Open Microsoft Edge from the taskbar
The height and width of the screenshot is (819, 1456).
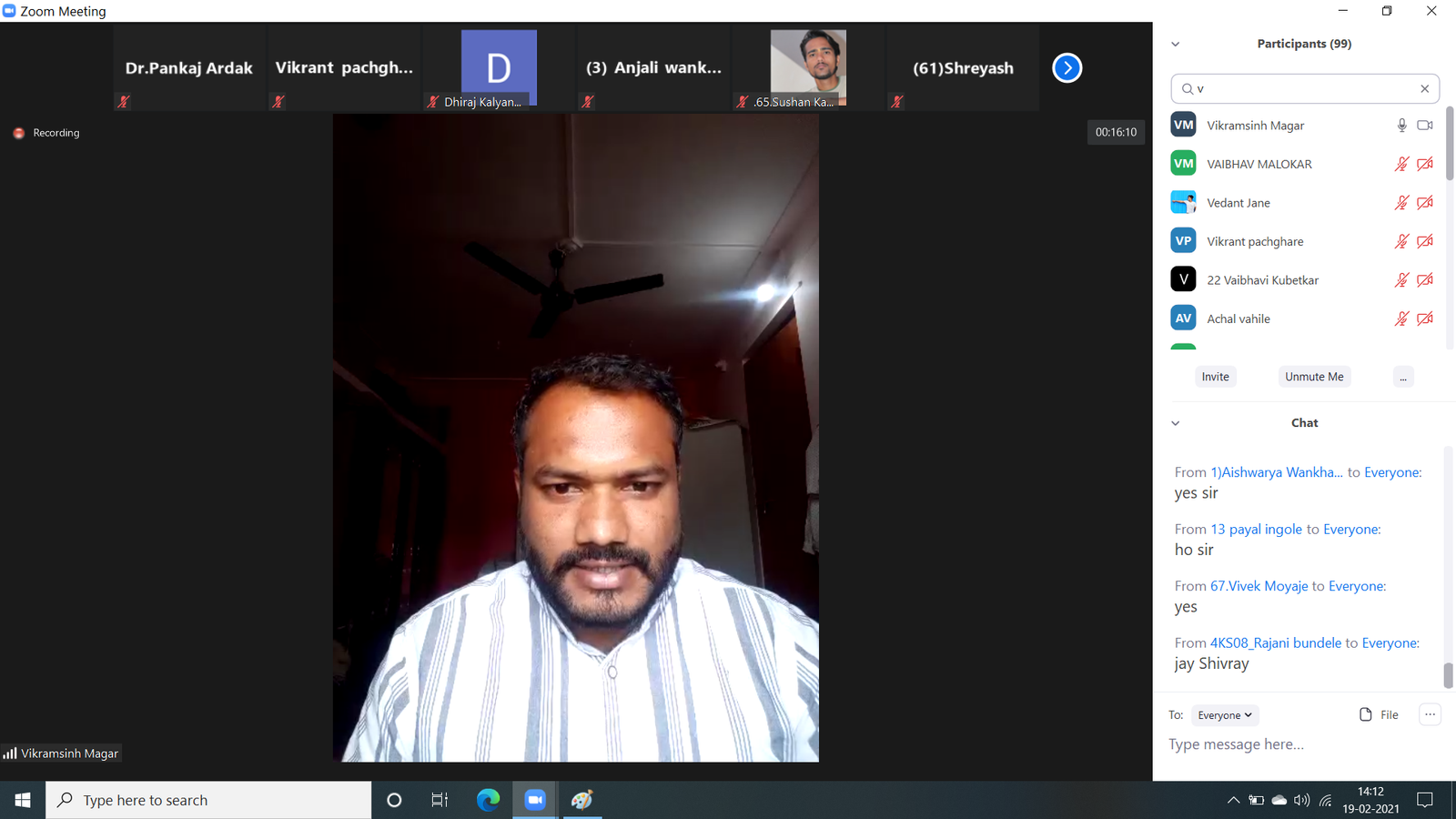[x=488, y=800]
